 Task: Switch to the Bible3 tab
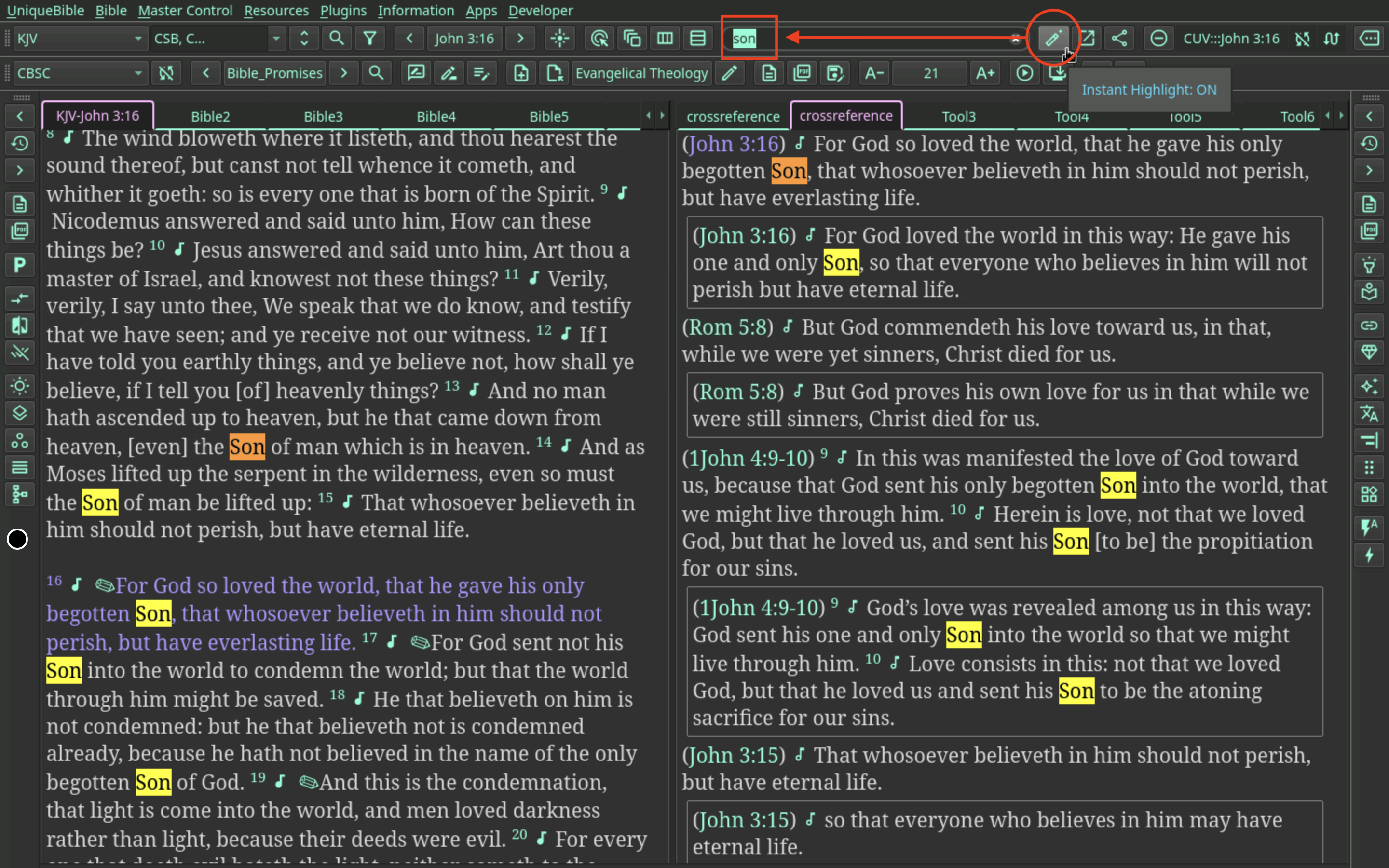point(323,116)
